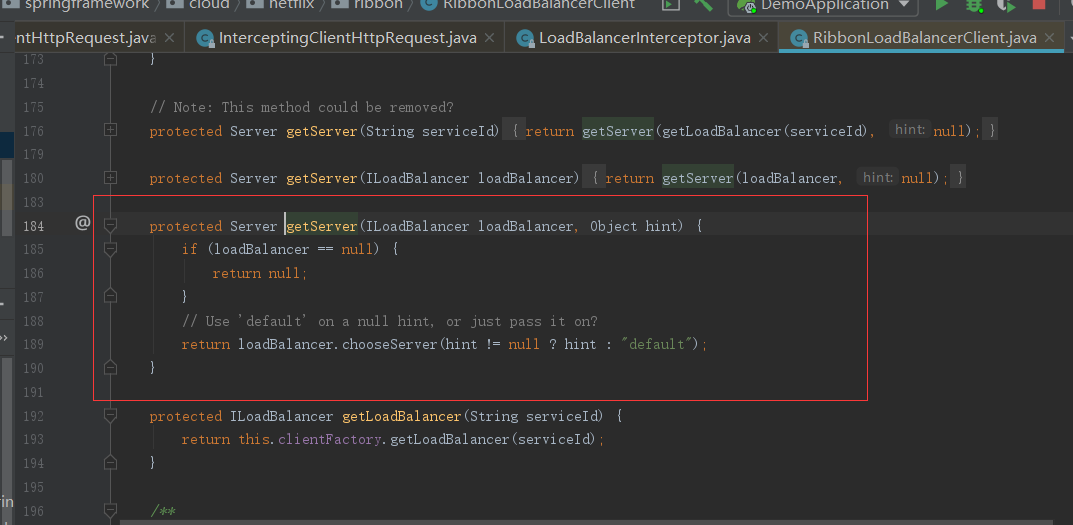Image resolution: width=1073 pixels, height=525 pixels.
Task: Click fold end marker on line 190
Action: point(110,368)
